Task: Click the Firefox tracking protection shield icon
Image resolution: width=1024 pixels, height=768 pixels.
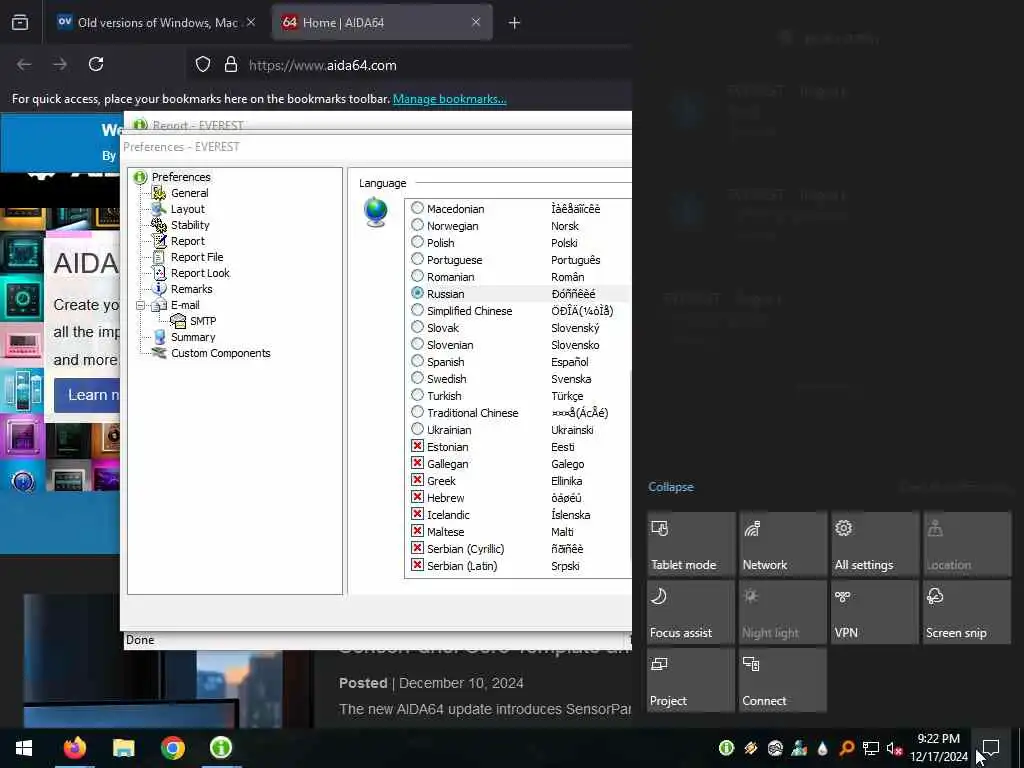Action: pyautogui.click(x=203, y=65)
